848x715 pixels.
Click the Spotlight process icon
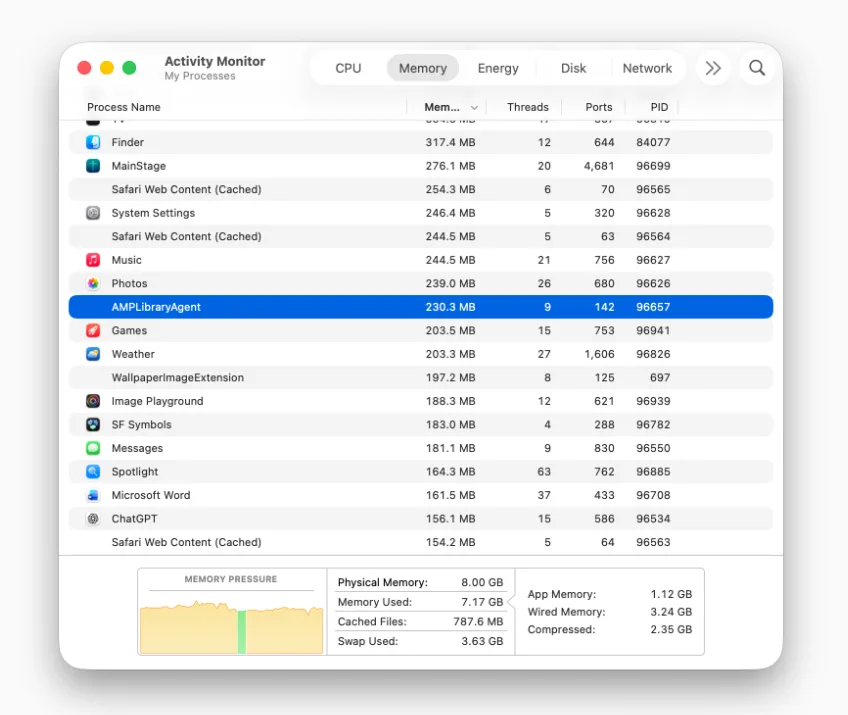coord(93,472)
